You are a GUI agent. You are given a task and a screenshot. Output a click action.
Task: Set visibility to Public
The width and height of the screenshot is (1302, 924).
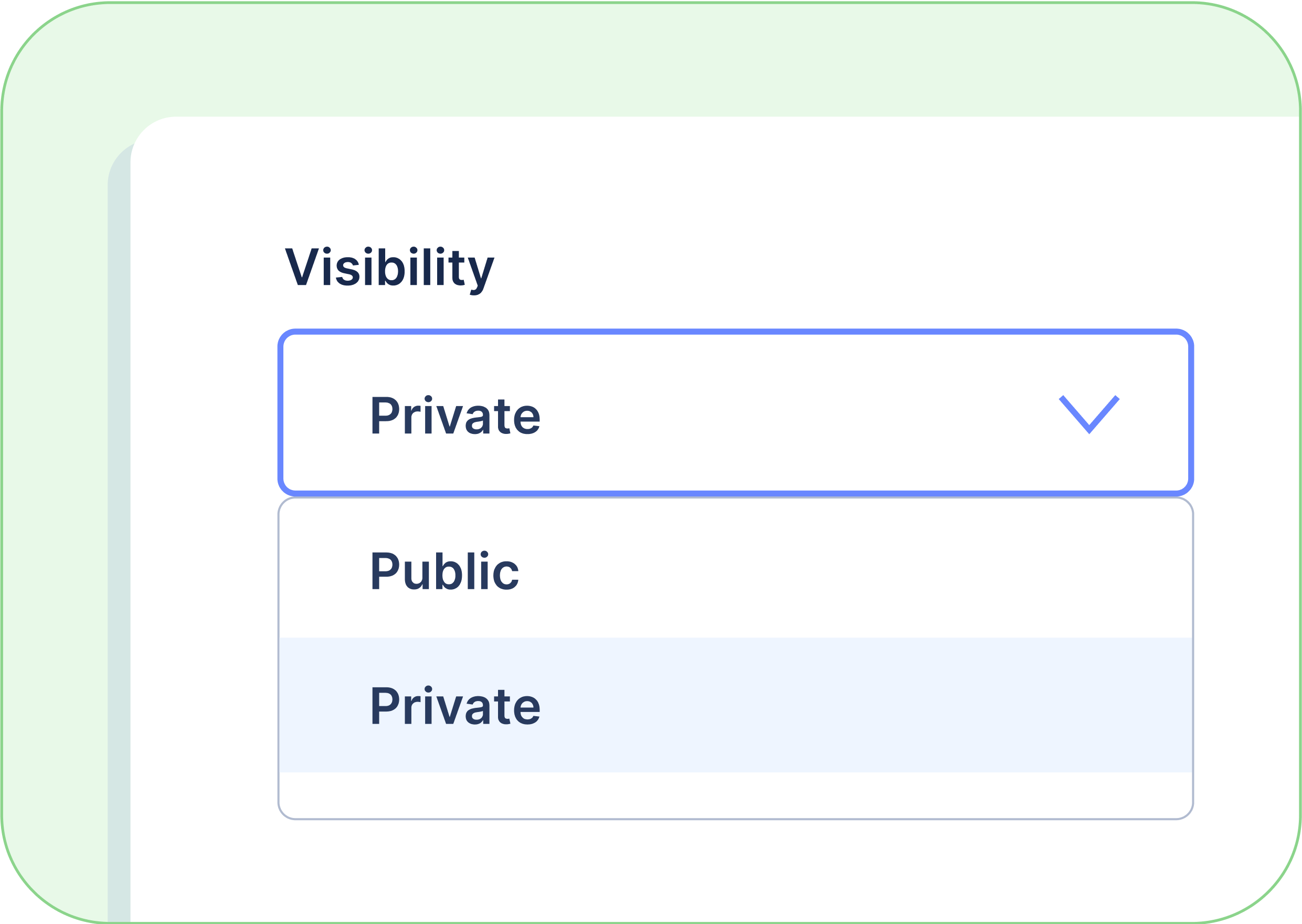tap(444, 571)
